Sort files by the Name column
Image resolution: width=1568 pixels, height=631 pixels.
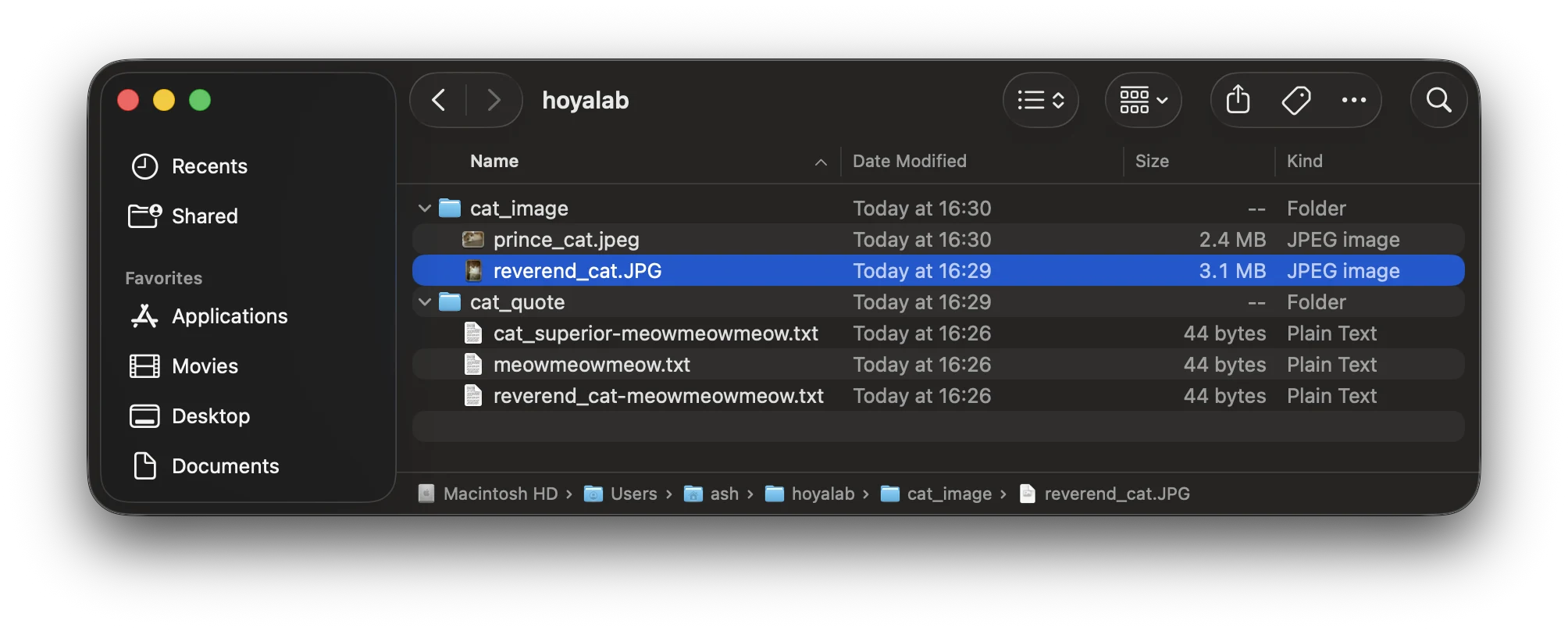[x=494, y=161]
